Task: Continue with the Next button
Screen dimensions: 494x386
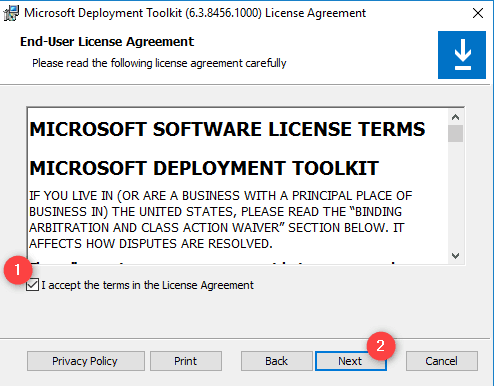Action: (351, 361)
